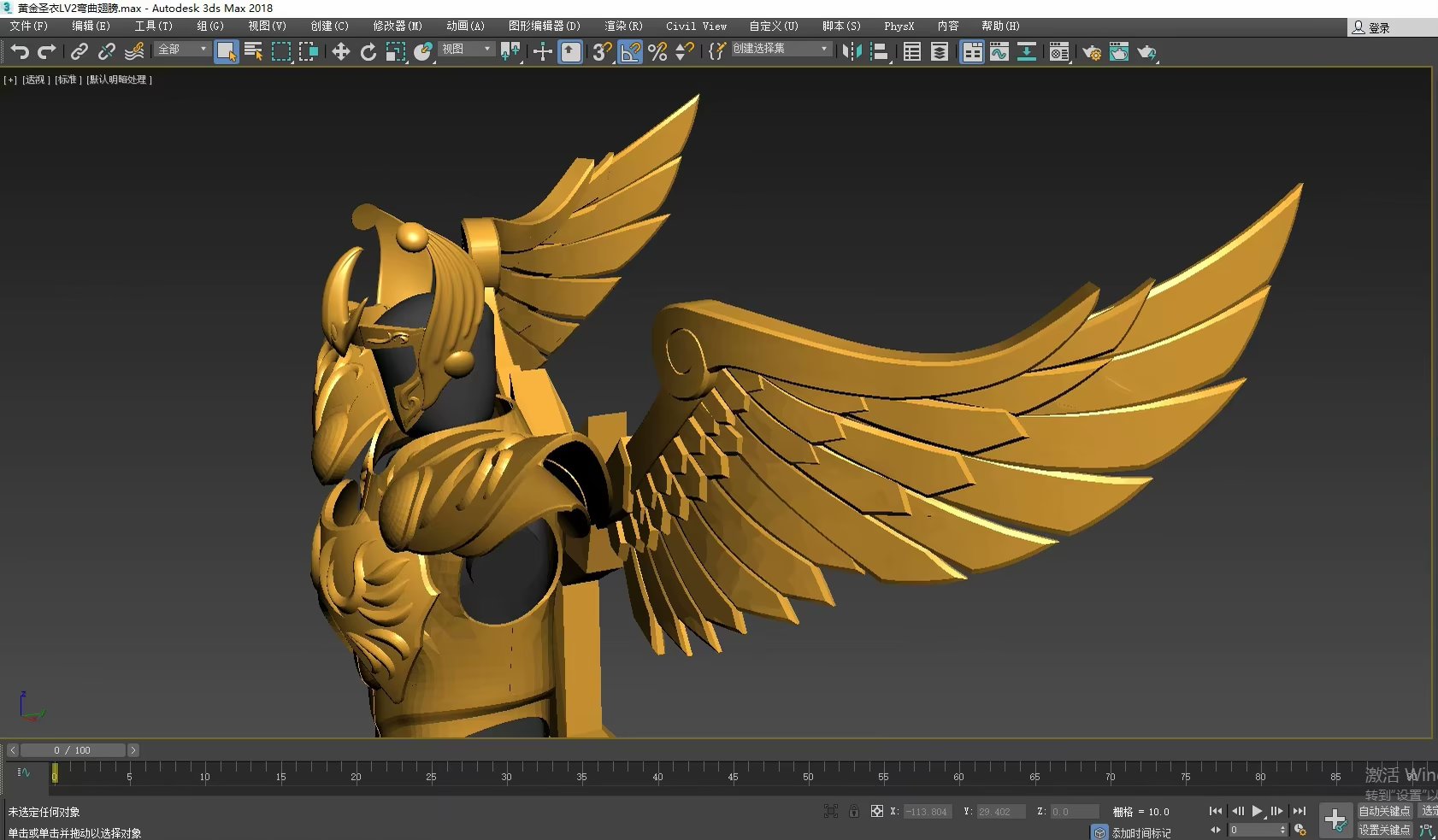1438x840 pixels.
Task: Expand the 创建选择集 named selection dropdown
Action: click(781, 50)
